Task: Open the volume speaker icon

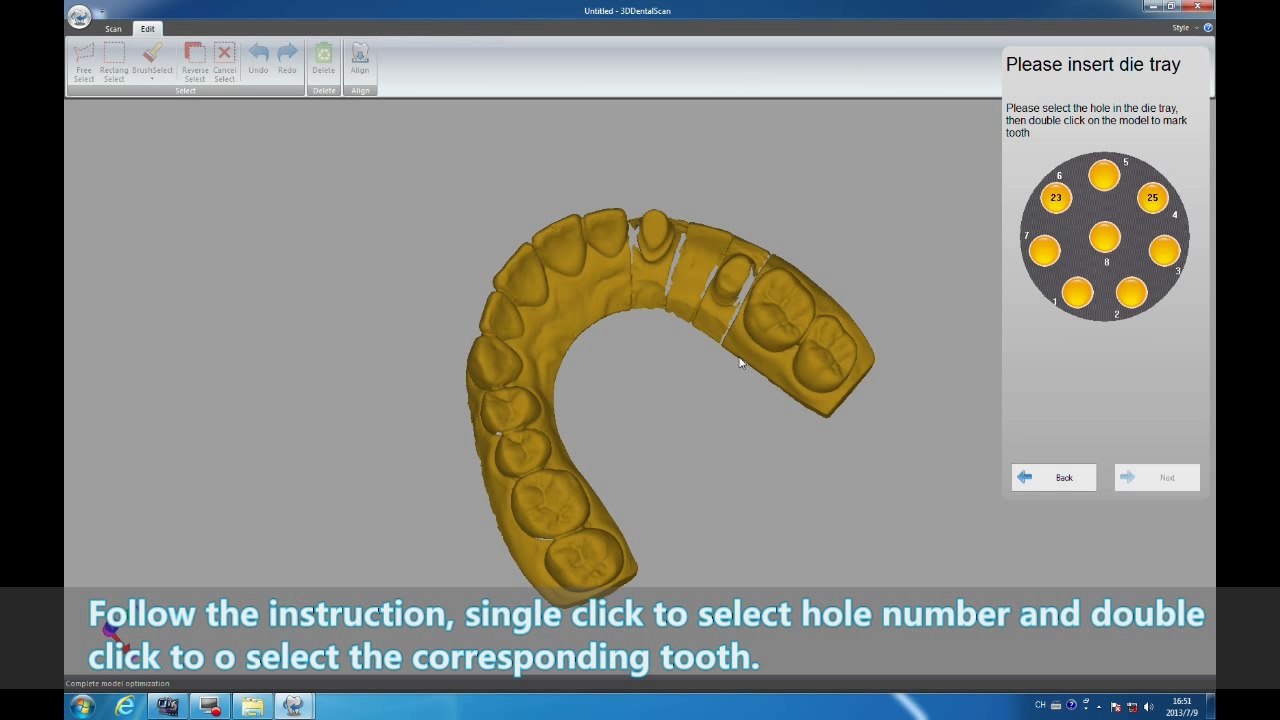Action: click(x=1148, y=707)
